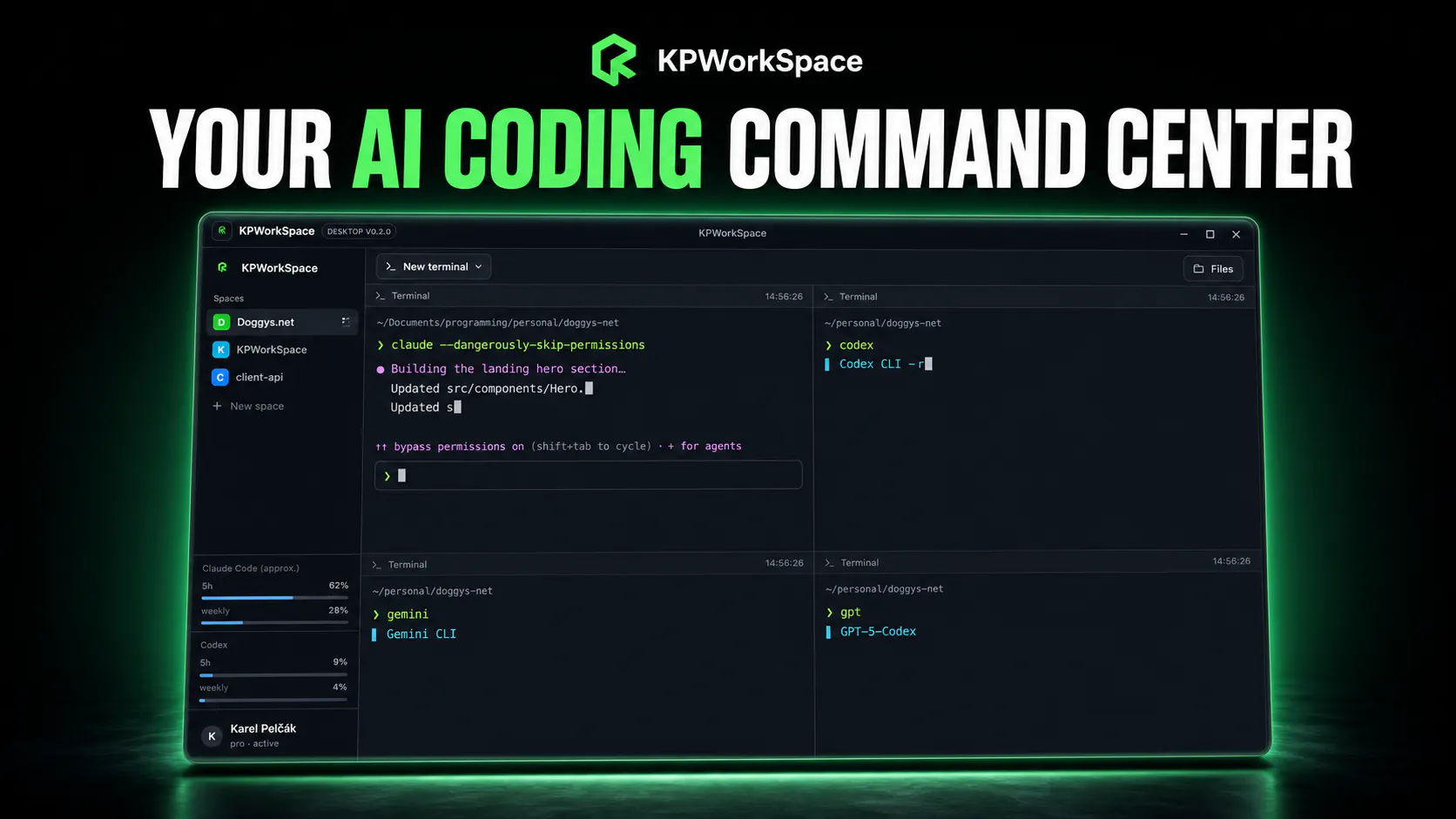The image size is (1456, 819).
Task: Click the KPWorkSpace logo in the sidebar header
Action: (x=223, y=267)
